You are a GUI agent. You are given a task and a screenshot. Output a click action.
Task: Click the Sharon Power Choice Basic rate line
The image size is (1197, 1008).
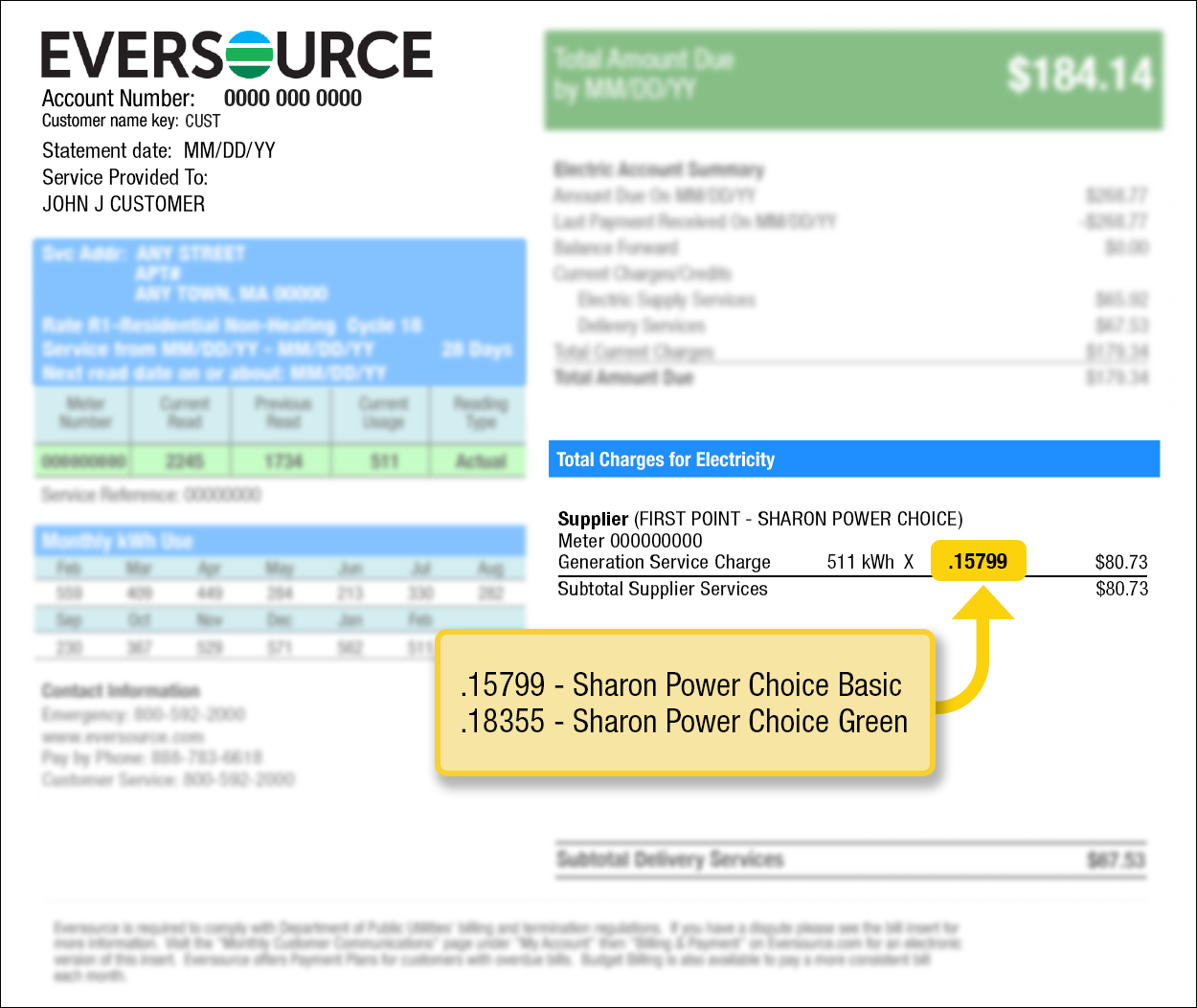tap(681, 685)
